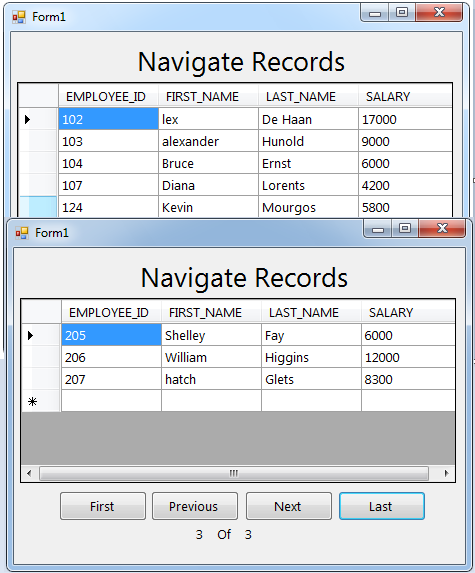Viewport: 475px width, 573px height.
Task: Select the alexander cell in back window
Action: tap(208, 141)
